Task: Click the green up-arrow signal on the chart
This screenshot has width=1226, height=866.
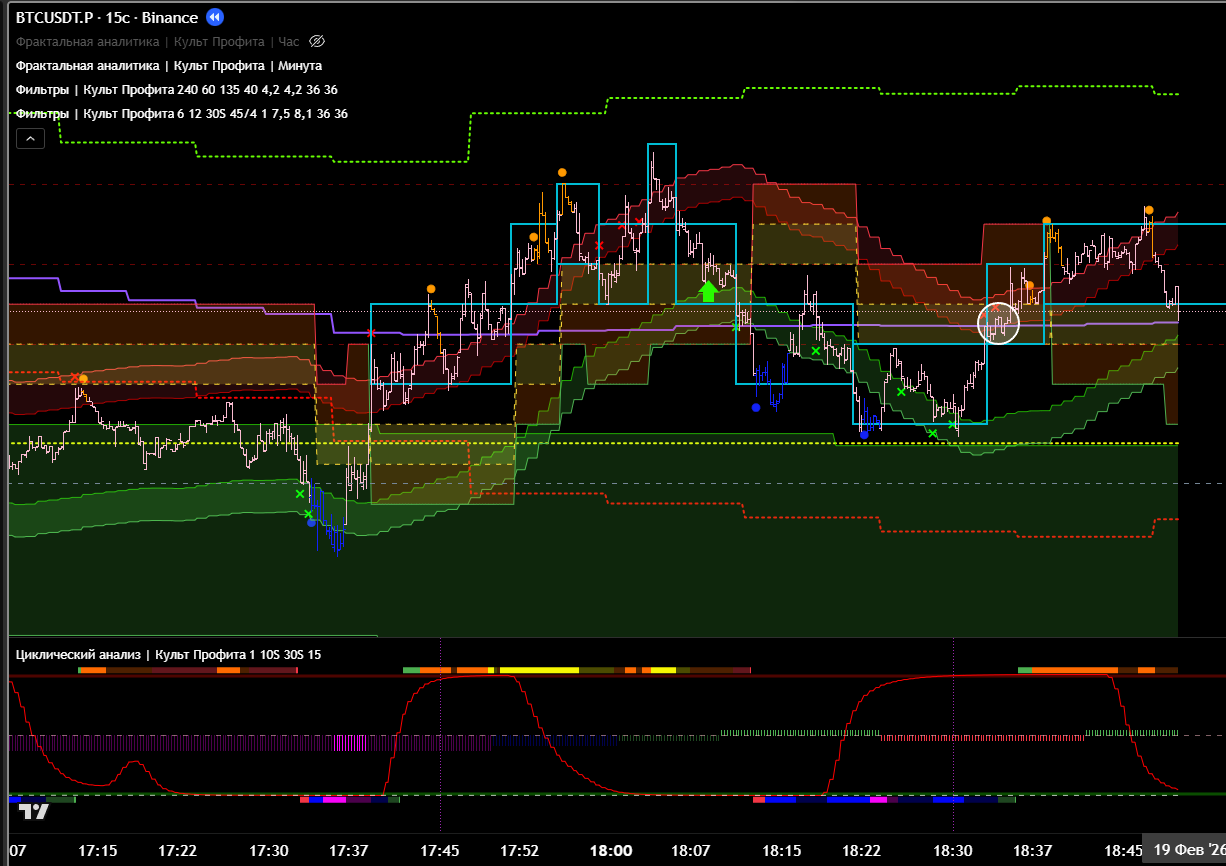Action: pos(708,291)
